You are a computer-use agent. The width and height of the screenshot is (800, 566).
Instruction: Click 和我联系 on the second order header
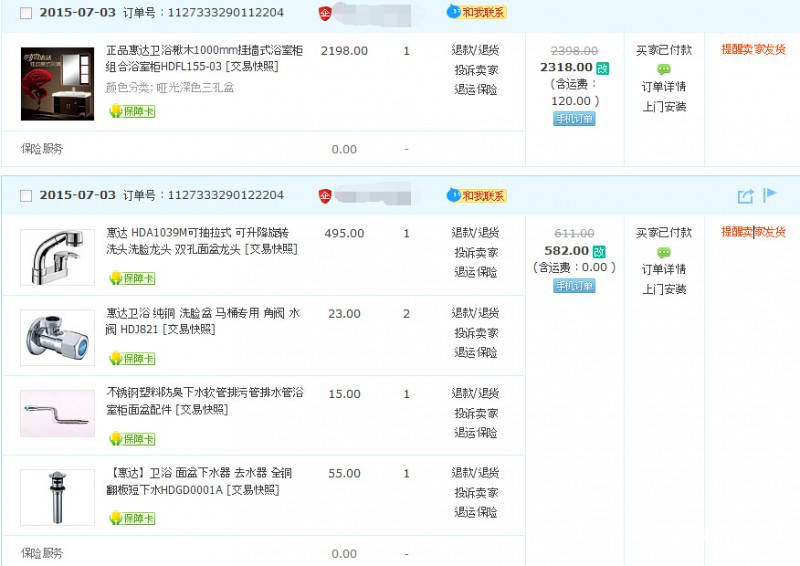(x=477, y=195)
